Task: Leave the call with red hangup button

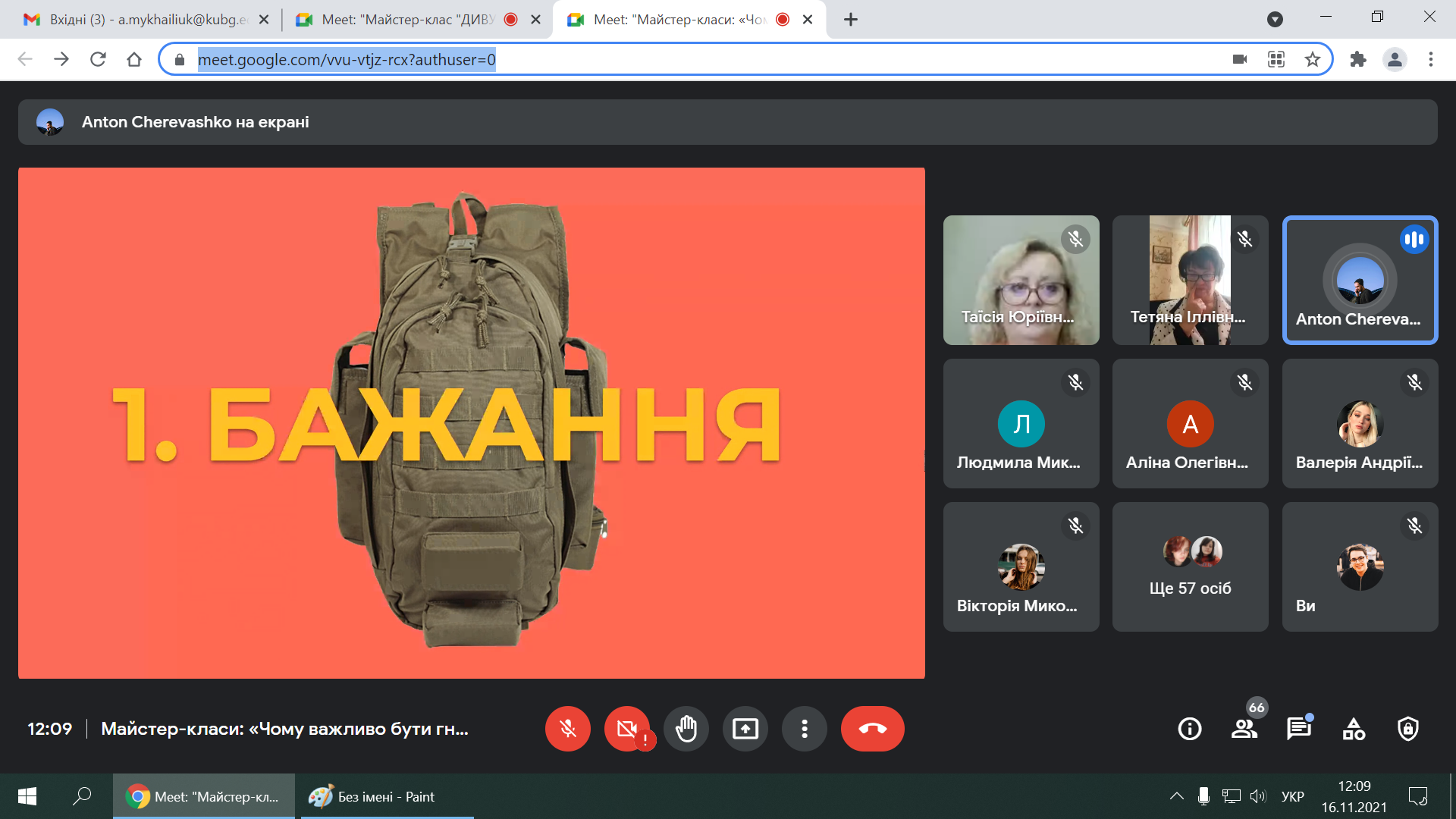Action: pos(872,729)
